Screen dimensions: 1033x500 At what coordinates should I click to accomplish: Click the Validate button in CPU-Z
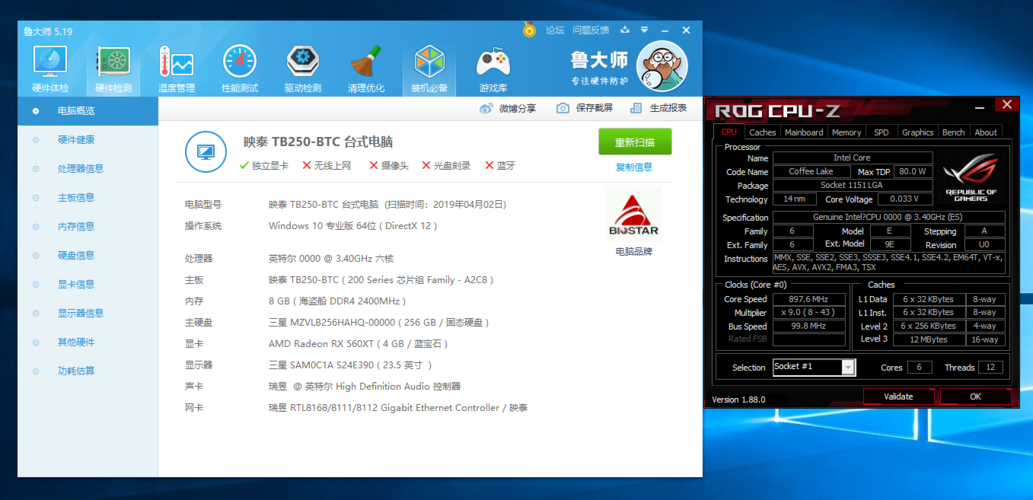point(899,397)
